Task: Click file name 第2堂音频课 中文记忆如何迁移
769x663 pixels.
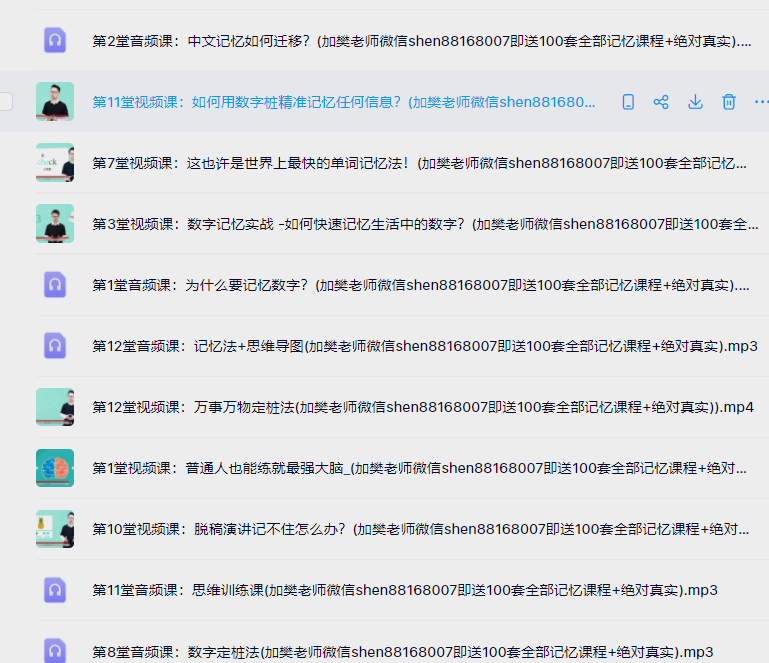Action: (x=420, y=41)
